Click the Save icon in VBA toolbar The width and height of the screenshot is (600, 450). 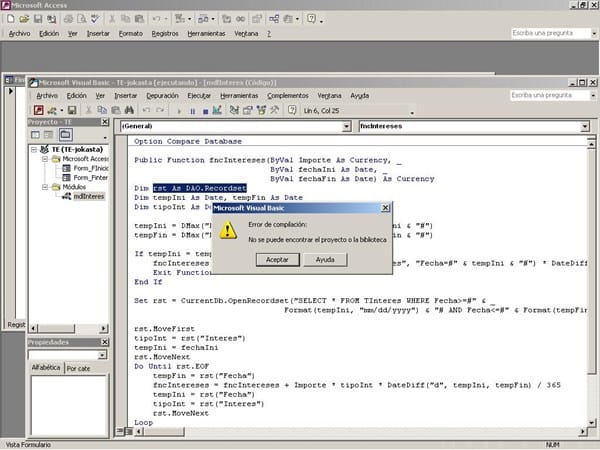pyautogui.click(x=71, y=110)
